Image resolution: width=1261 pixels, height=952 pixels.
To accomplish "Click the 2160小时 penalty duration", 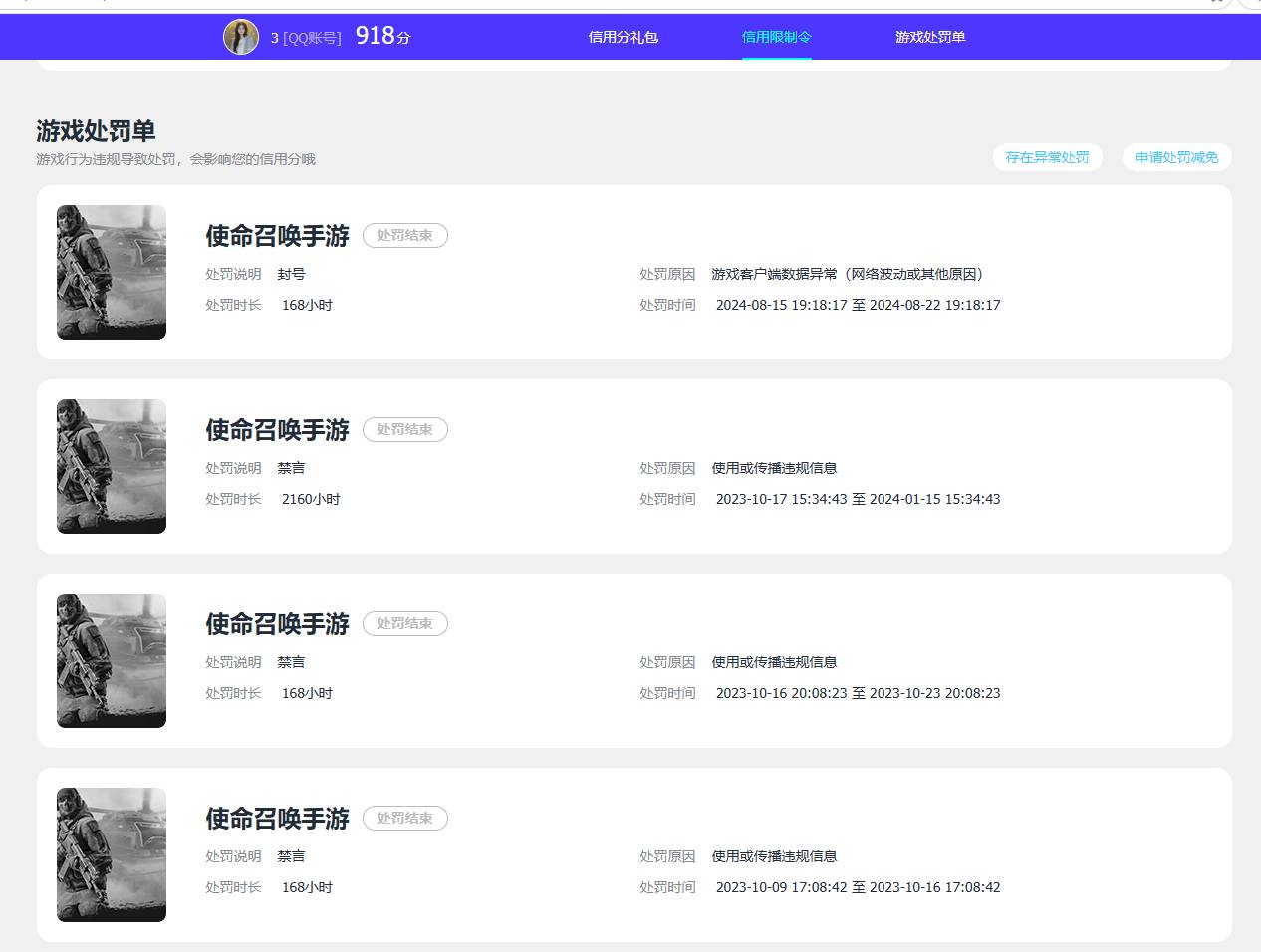I will tap(311, 499).
